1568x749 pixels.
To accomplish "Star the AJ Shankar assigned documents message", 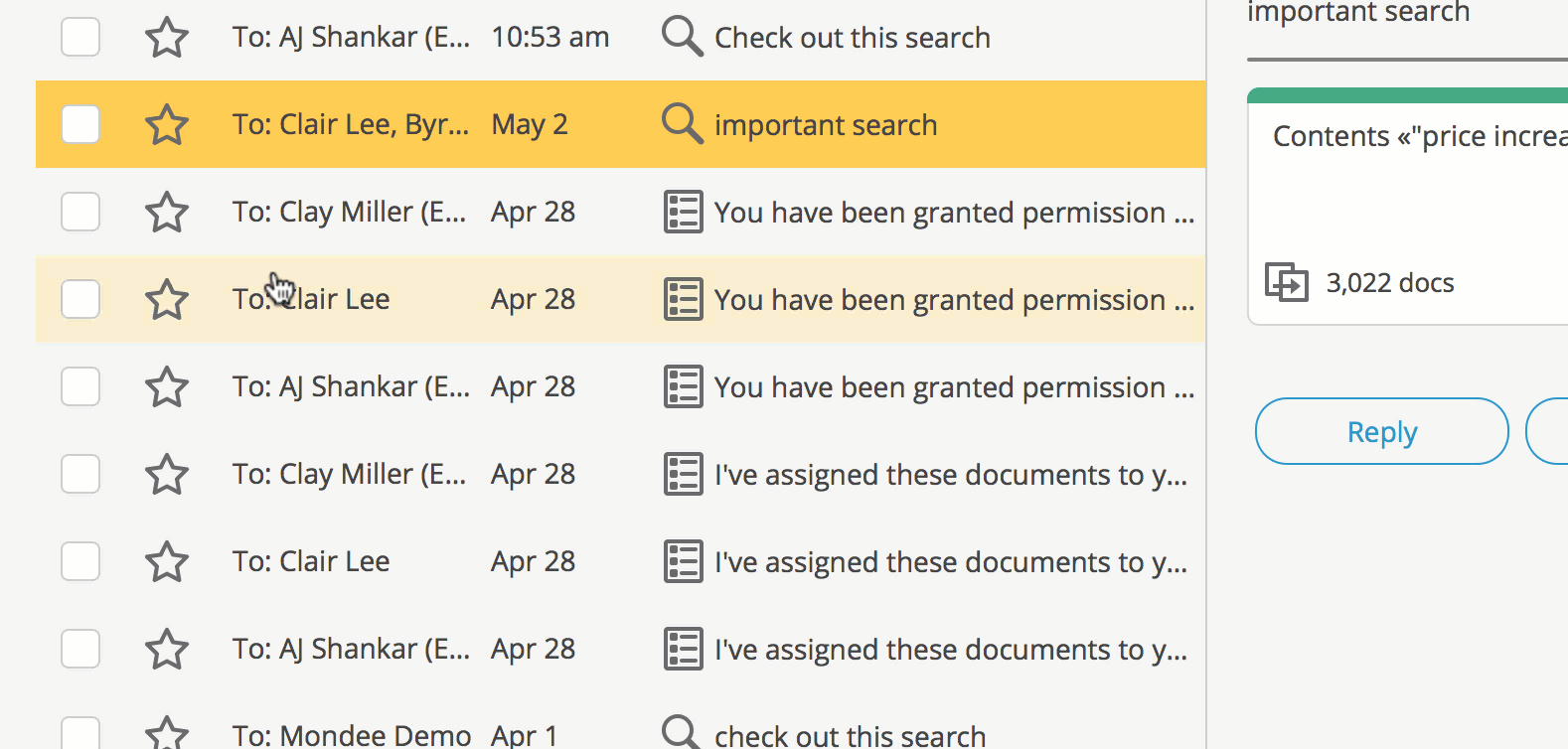I will point(167,649).
